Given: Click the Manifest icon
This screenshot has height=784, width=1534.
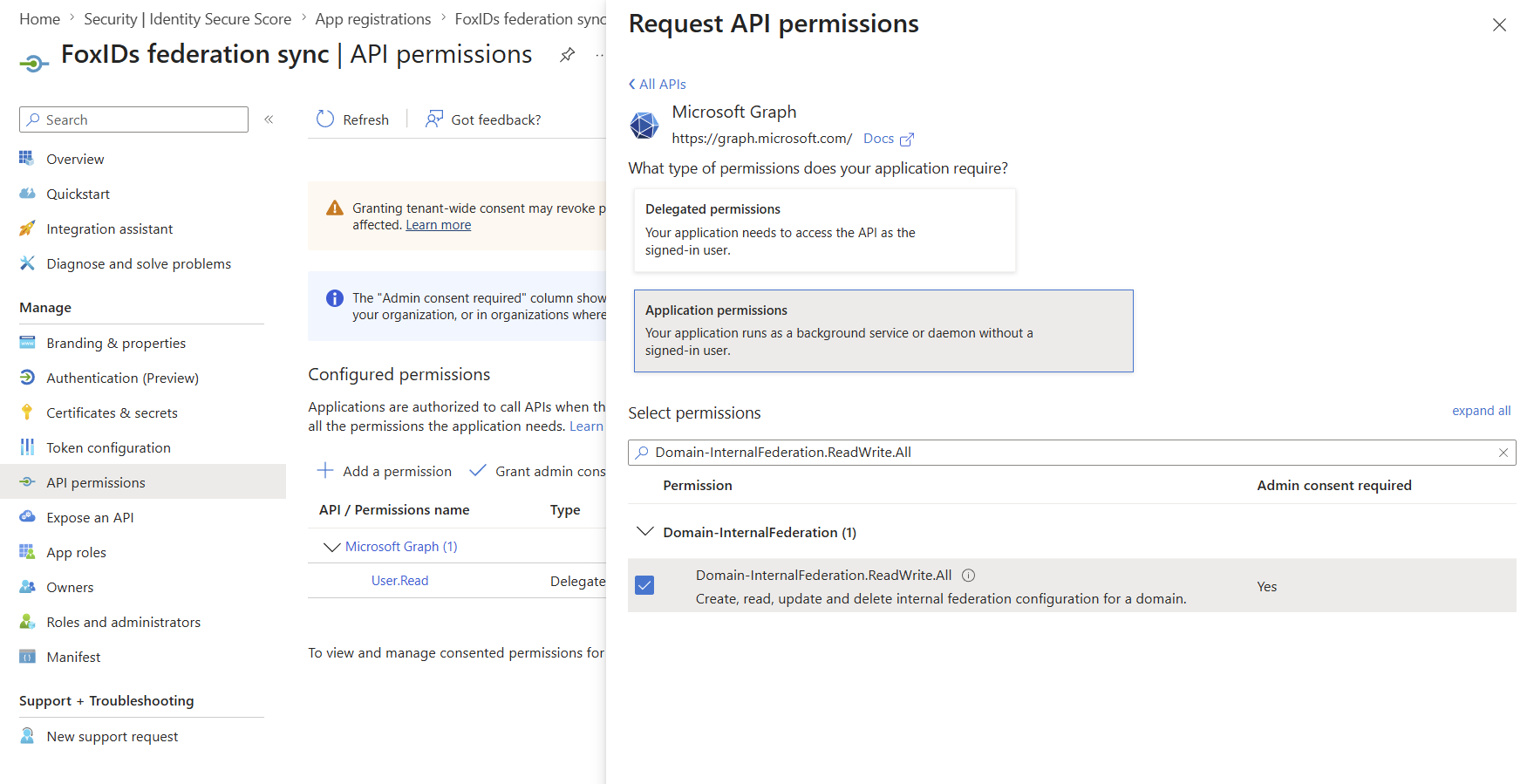Looking at the screenshot, I should point(27,657).
